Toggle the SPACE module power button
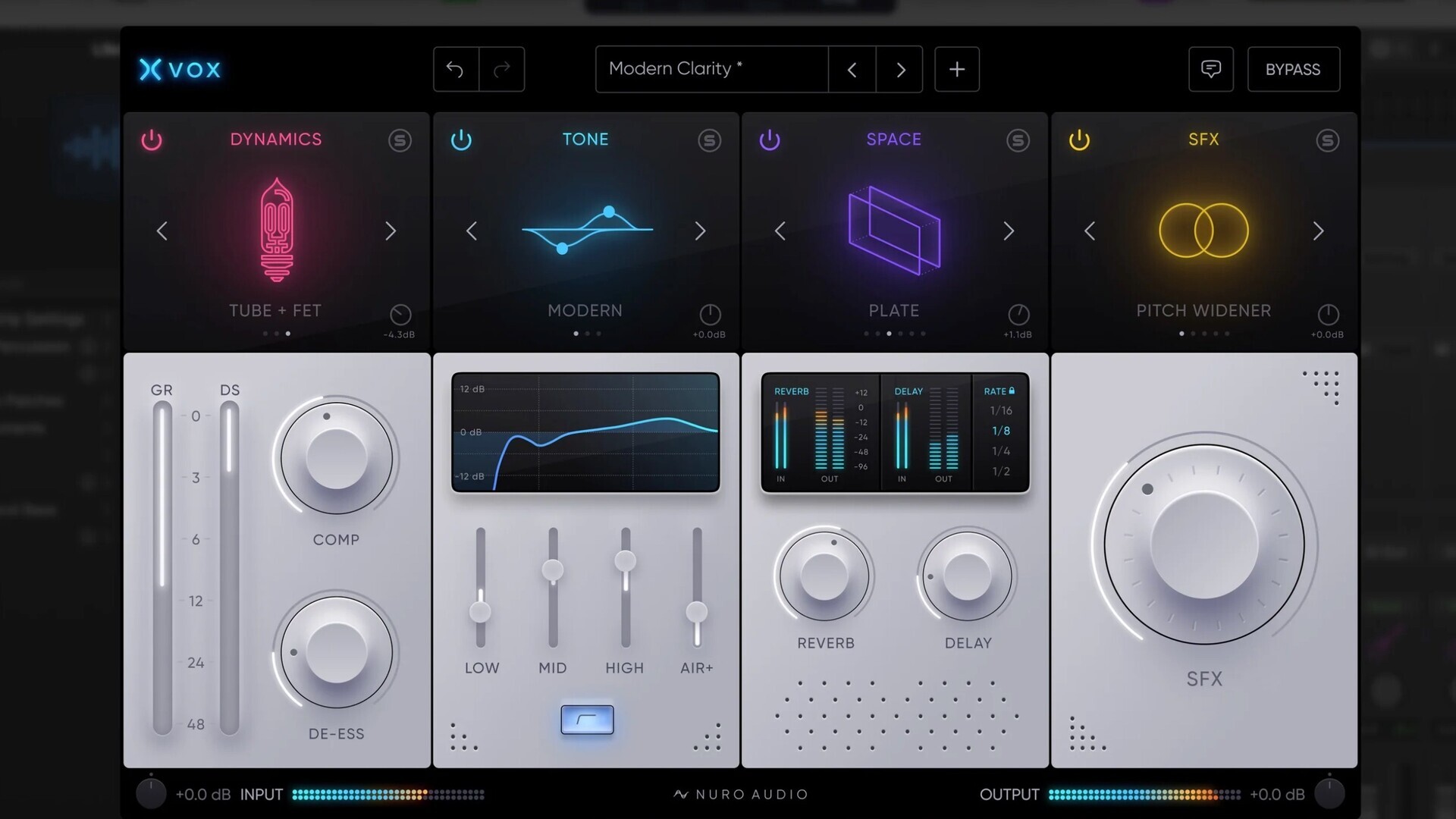The width and height of the screenshot is (1456, 819). (770, 140)
